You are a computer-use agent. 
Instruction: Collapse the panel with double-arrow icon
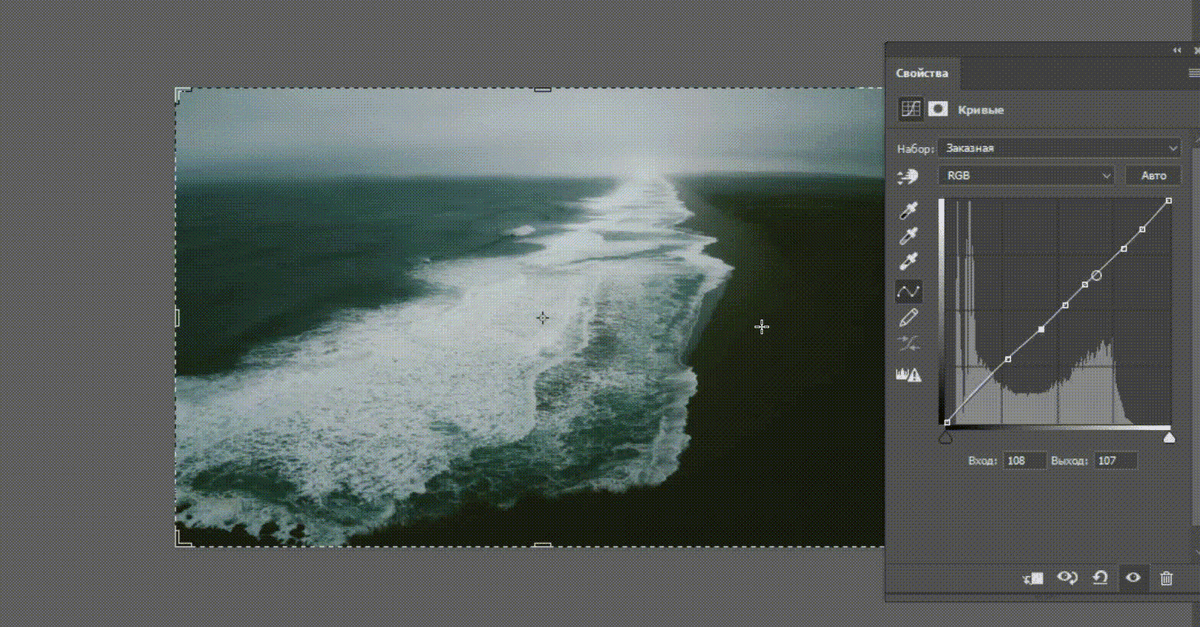(1178, 50)
